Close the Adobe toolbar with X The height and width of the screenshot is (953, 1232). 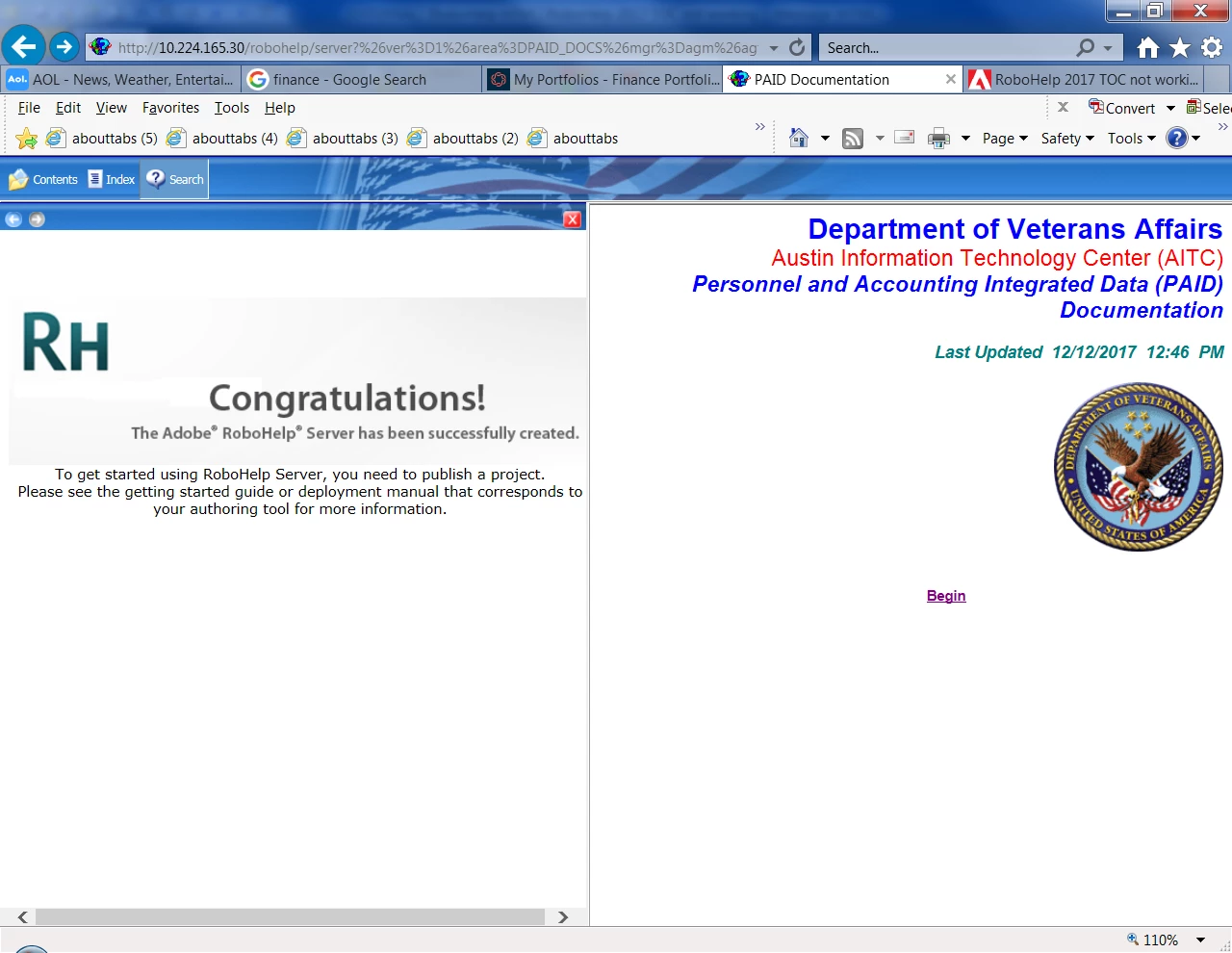coord(1063,107)
